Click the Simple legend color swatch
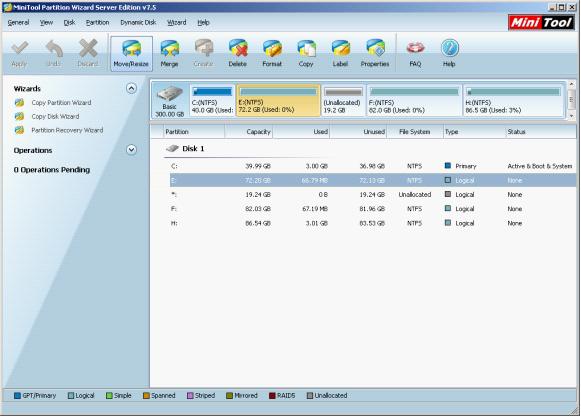 point(109,396)
